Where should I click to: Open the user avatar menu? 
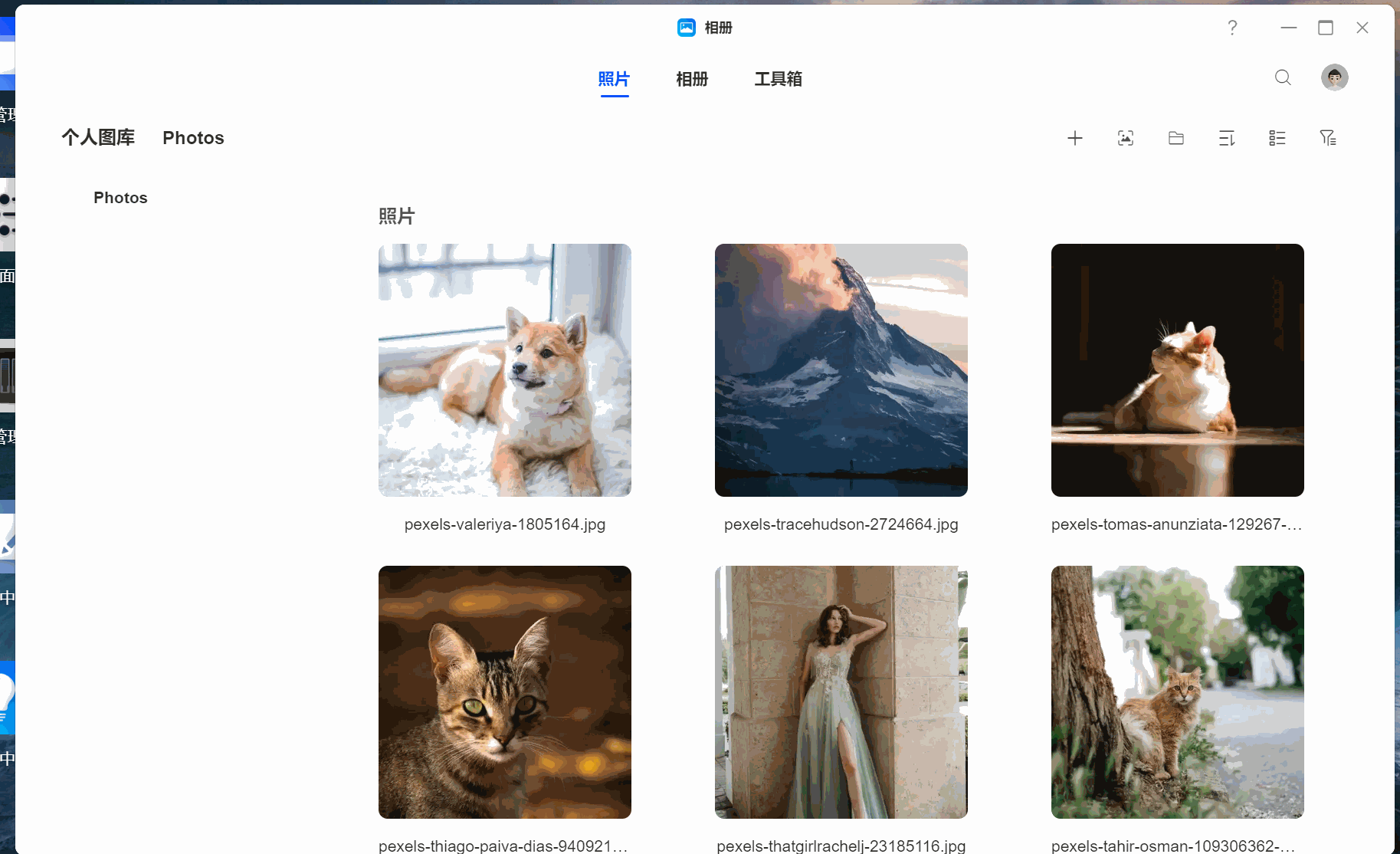coord(1335,77)
